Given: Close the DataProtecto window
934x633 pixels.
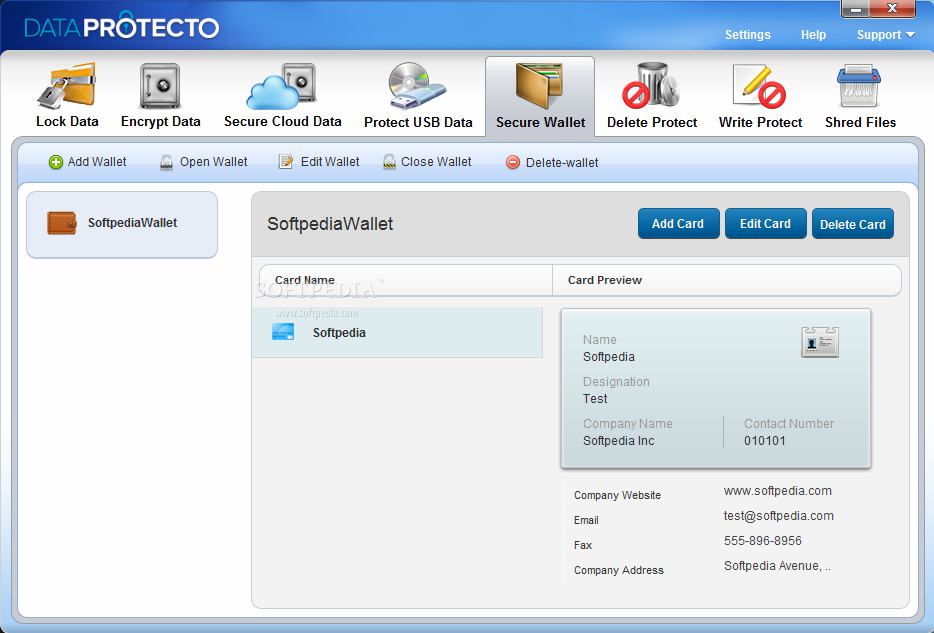Looking at the screenshot, I should tap(892, 8).
